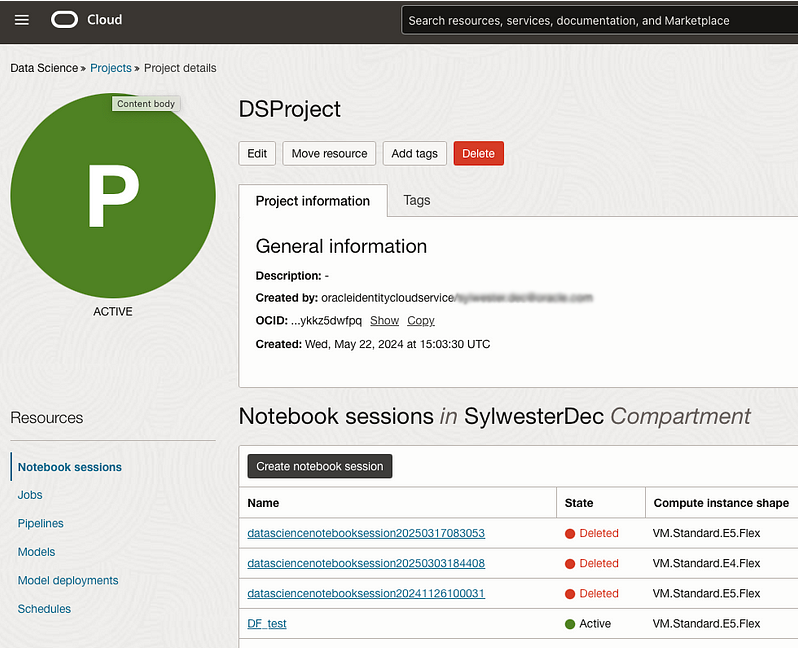
Task: Click Create notebook session button
Action: pos(320,466)
